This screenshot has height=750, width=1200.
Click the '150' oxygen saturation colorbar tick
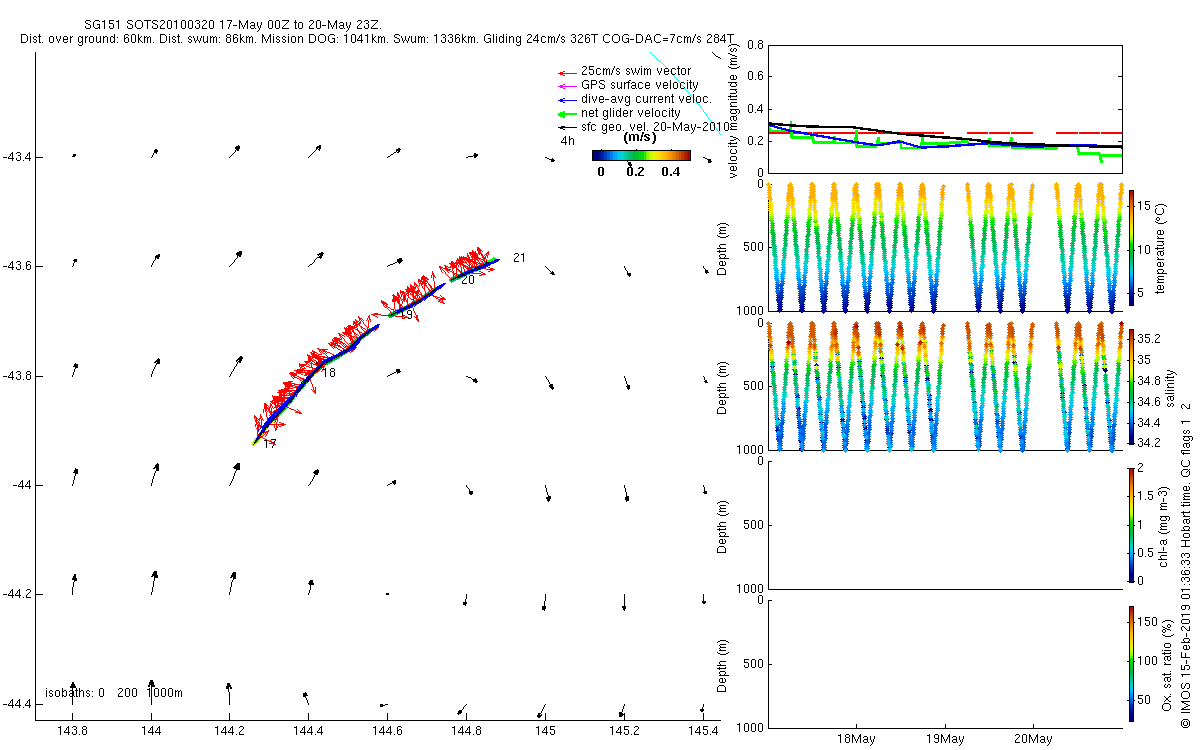1149,622
